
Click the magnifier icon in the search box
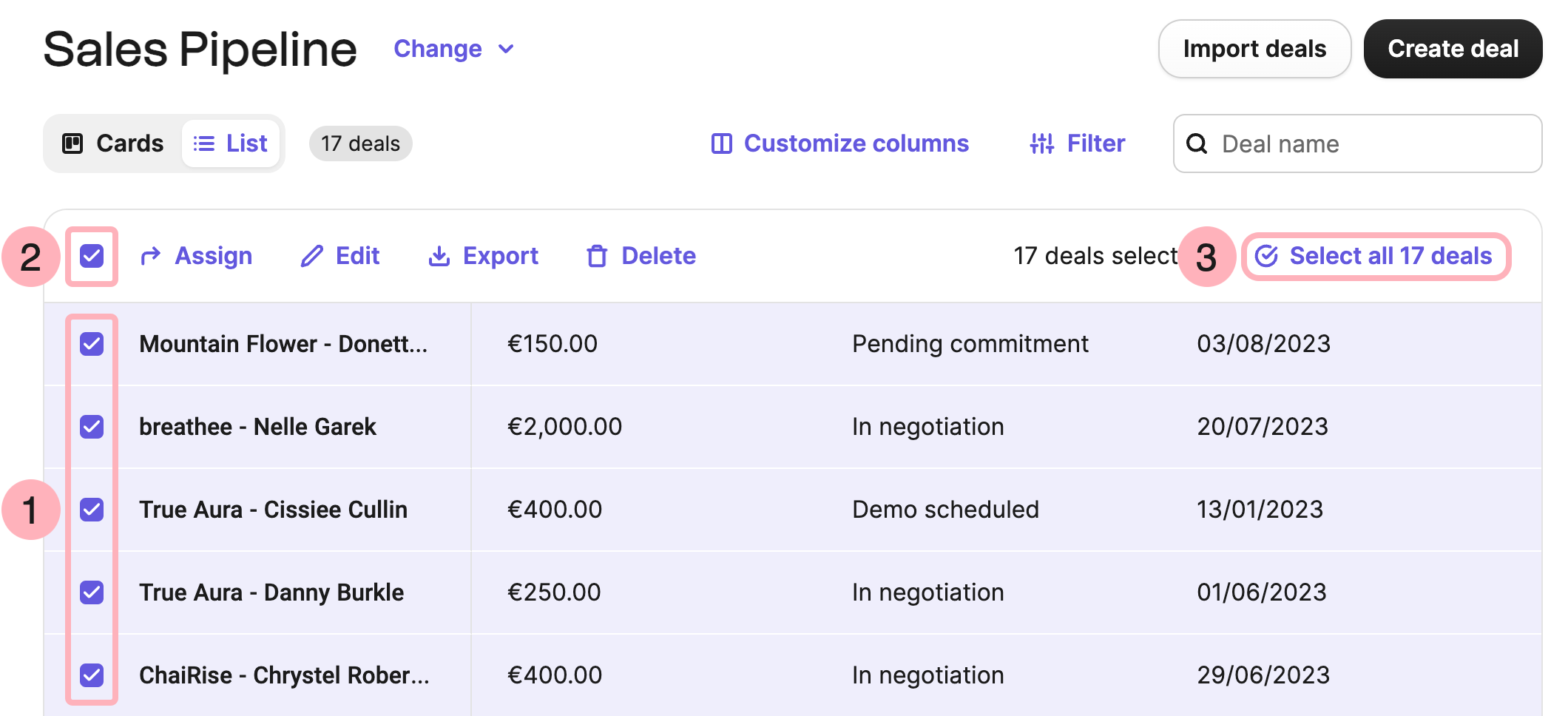coord(1197,144)
